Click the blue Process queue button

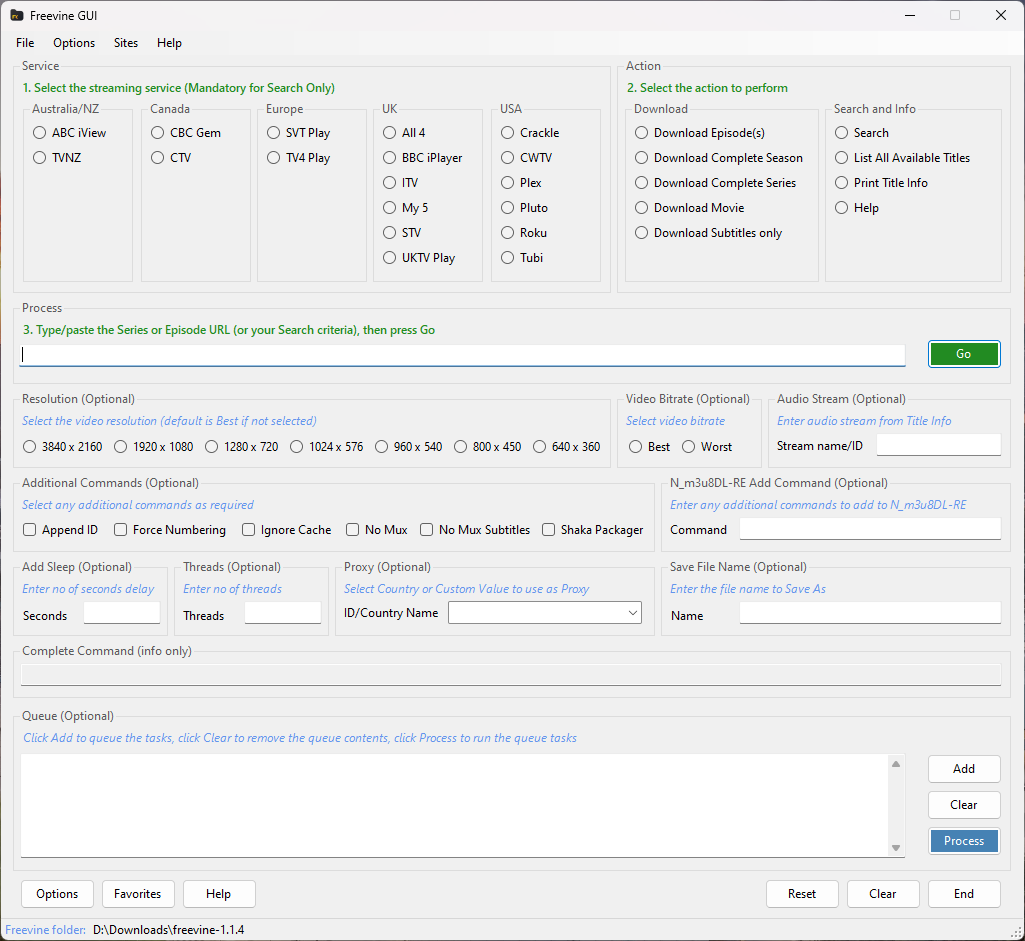click(x=963, y=841)
